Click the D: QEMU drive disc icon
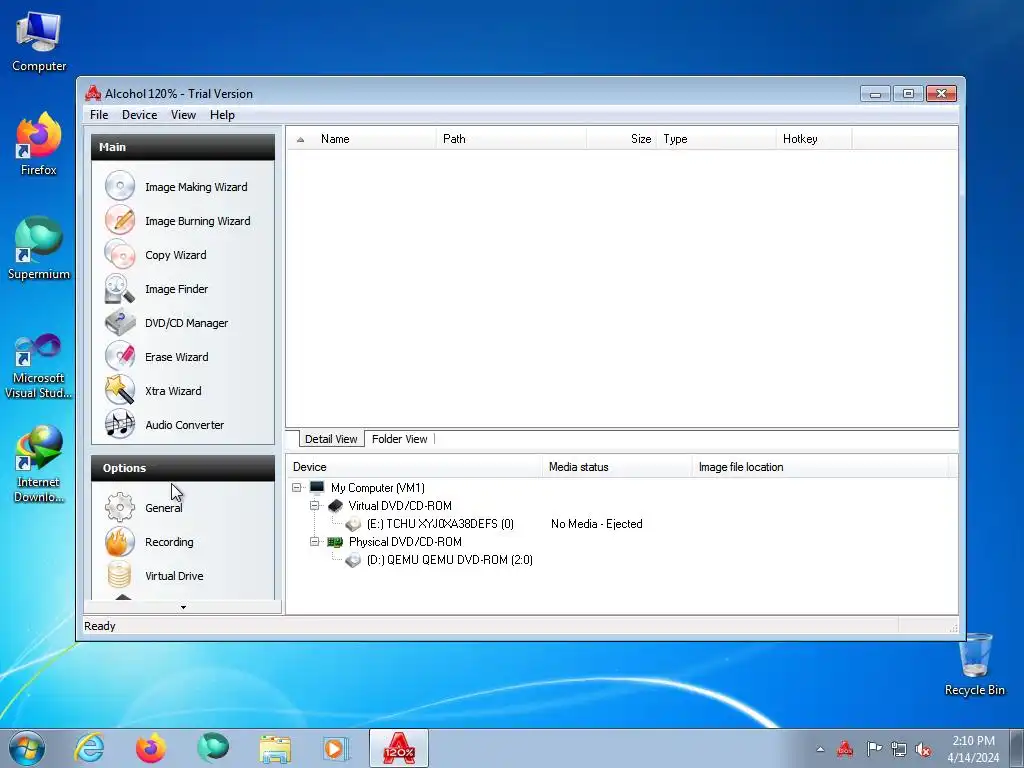Viewport: 1024px width, 768px height. [x=353, y=560]
